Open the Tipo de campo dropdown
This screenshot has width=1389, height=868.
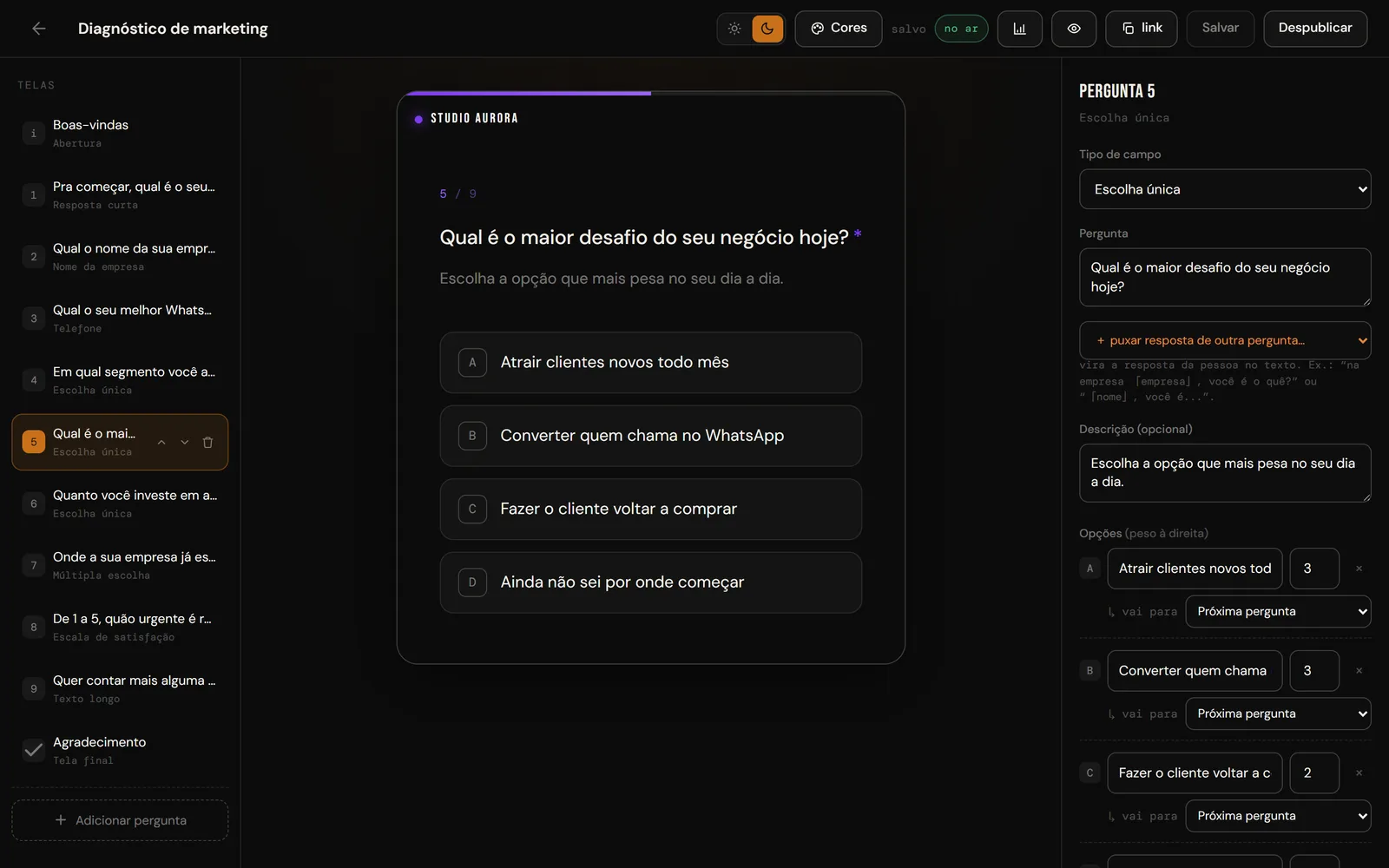tap(1225, 189)
